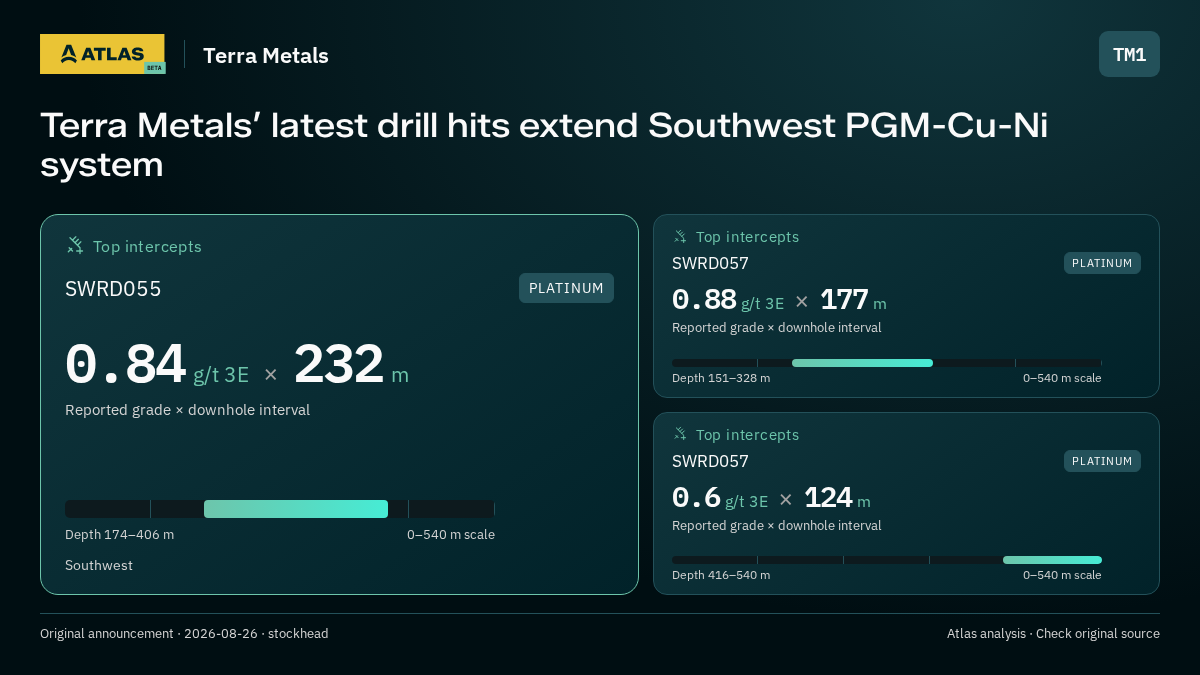Click drill icon in the 0.6 g/t card
Image resolution: width=1200 pixels, height=675 pixels.
point(680,434)
